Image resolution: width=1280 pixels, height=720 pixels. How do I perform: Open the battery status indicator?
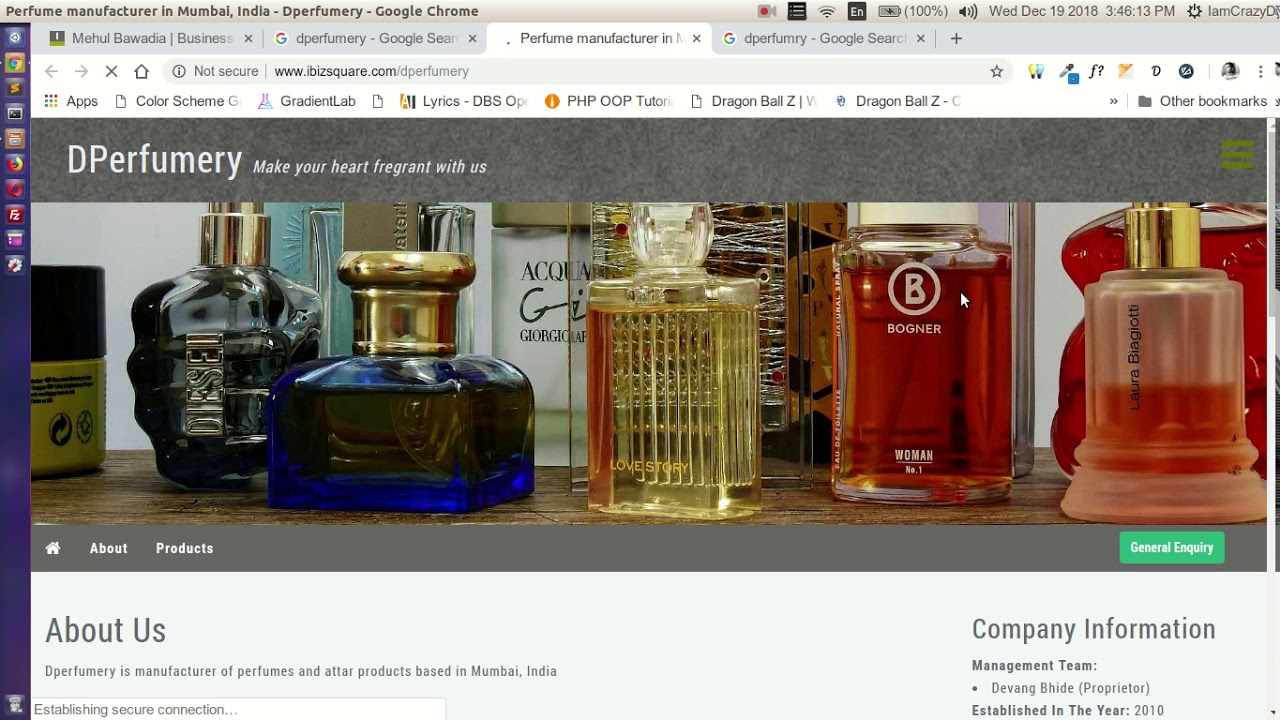coord(913,11)
